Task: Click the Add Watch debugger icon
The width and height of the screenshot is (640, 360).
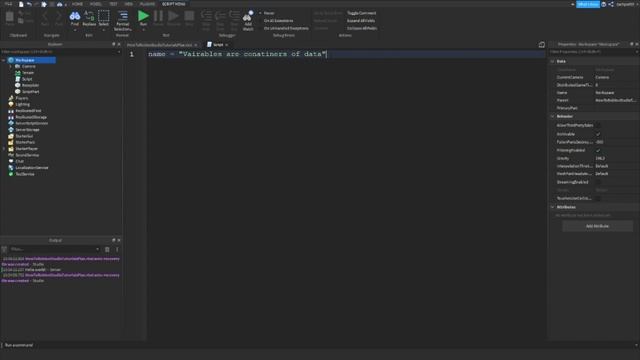Action: pyautogui.click(x=248, y=20)
